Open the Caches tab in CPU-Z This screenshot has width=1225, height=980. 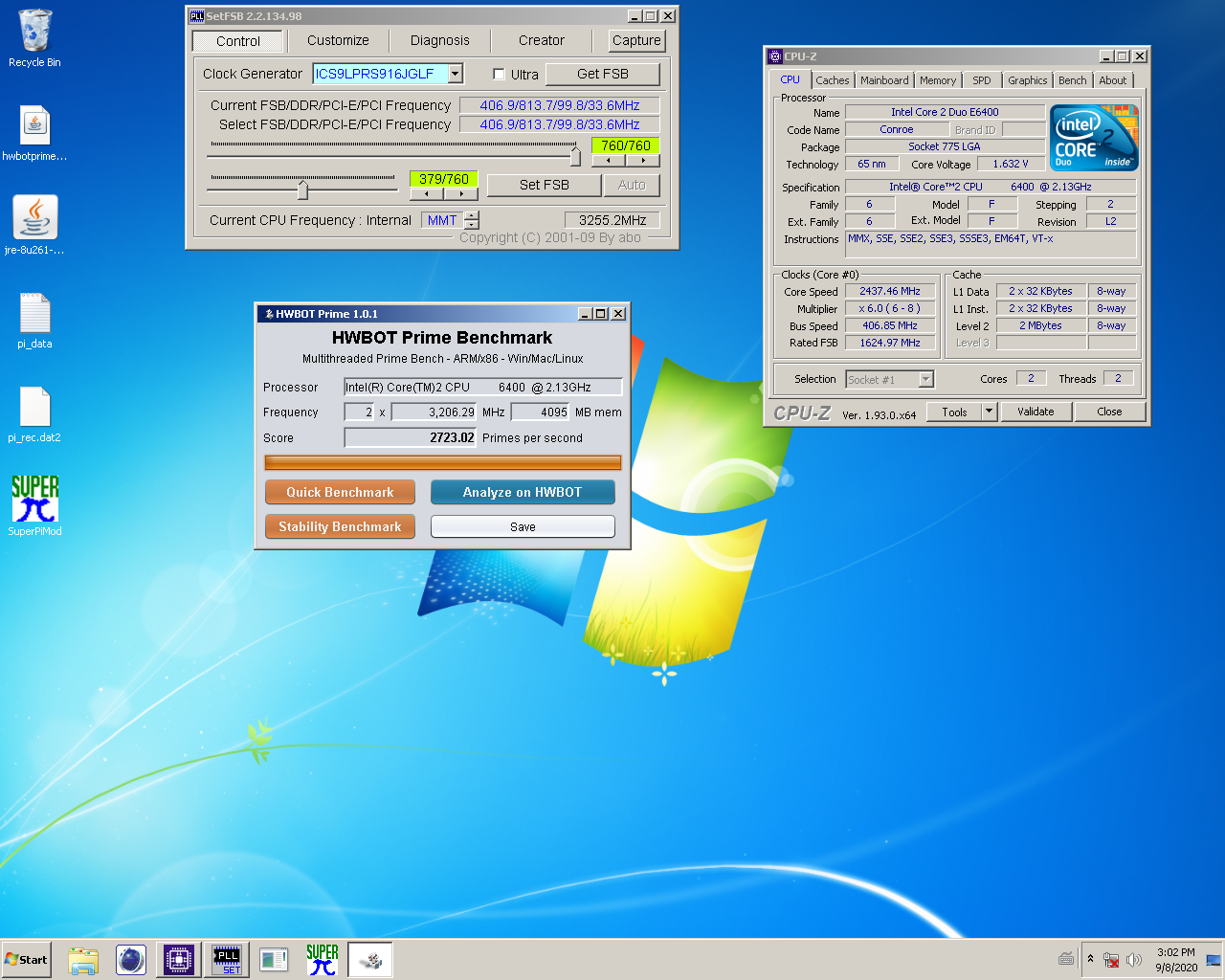(x=832, y=80)
